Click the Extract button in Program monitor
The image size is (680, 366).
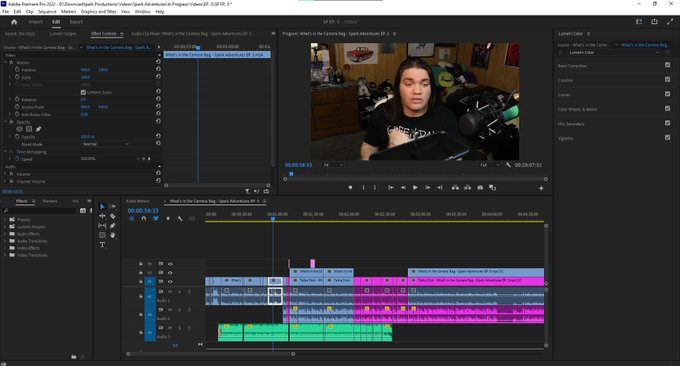[468, 188]
